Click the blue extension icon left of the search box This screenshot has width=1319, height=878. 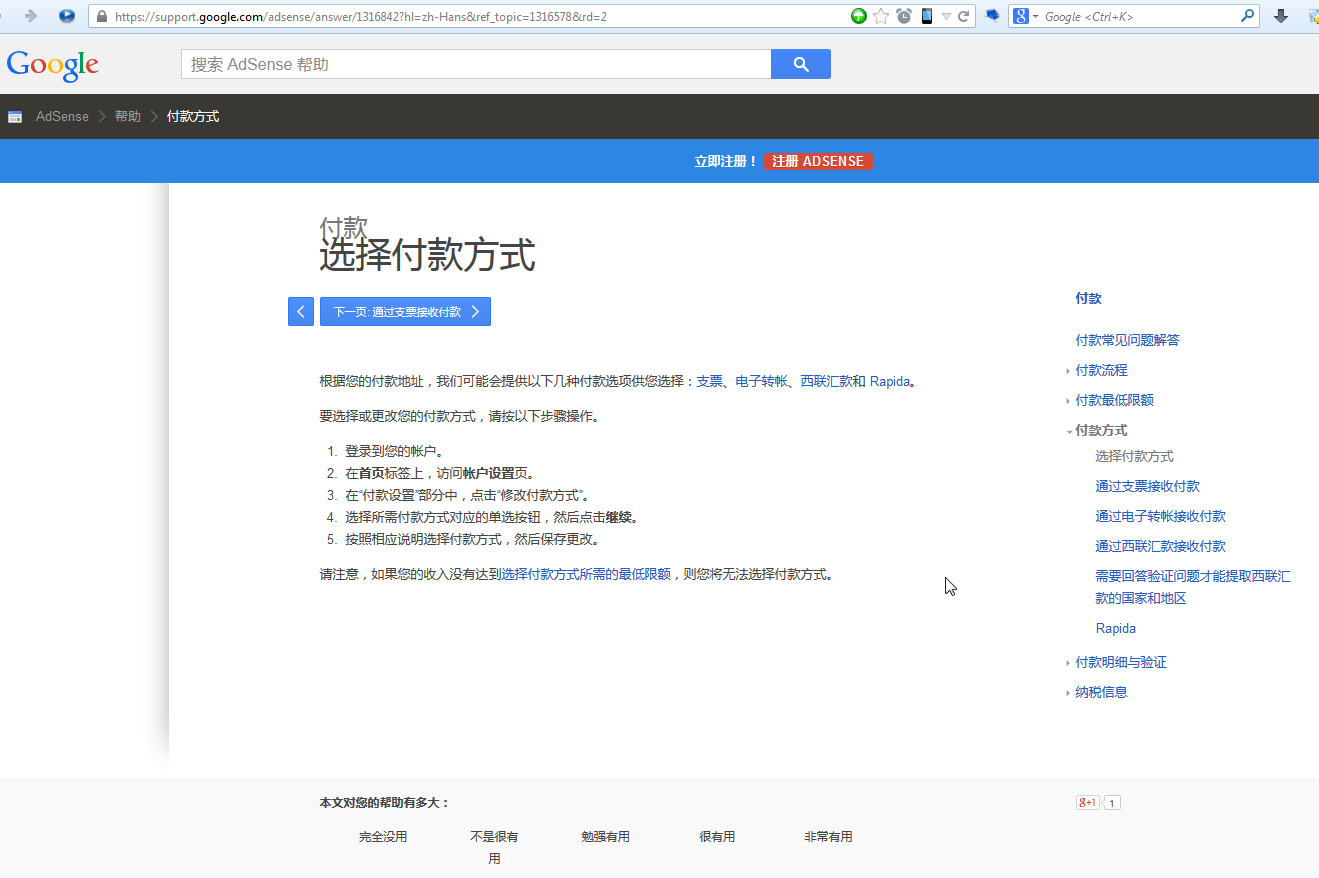tap(993, 16)
